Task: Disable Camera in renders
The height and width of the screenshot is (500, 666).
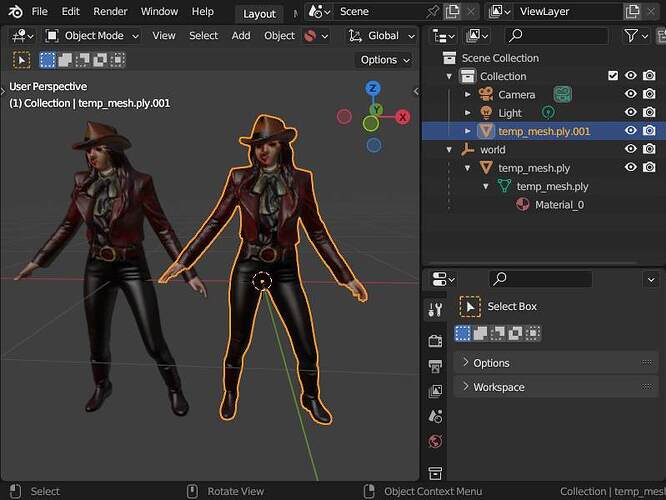Action: (649, 93)
